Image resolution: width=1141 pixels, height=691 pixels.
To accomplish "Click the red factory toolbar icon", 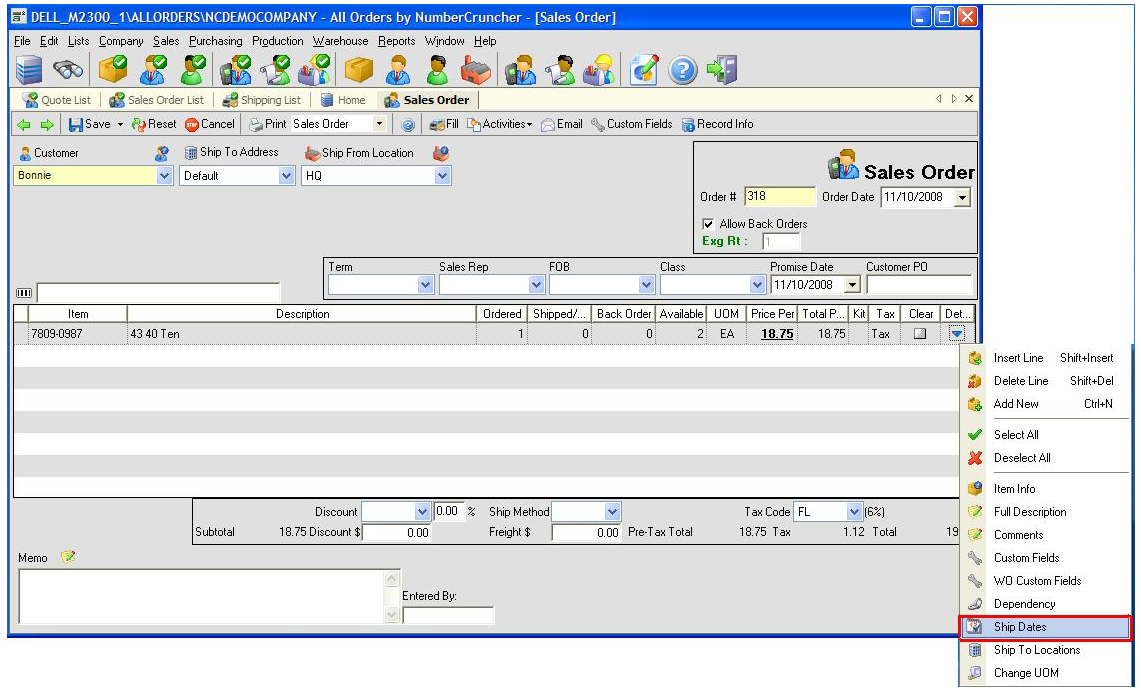I will point(476,70).
